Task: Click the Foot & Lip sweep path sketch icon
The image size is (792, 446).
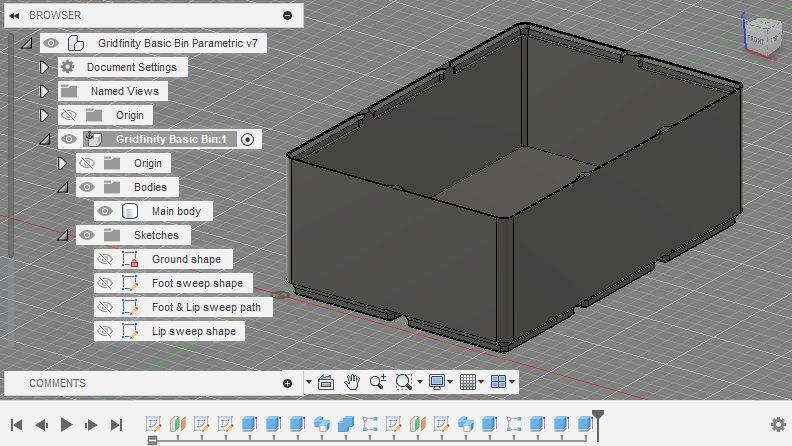Action: tap(130, 307)
